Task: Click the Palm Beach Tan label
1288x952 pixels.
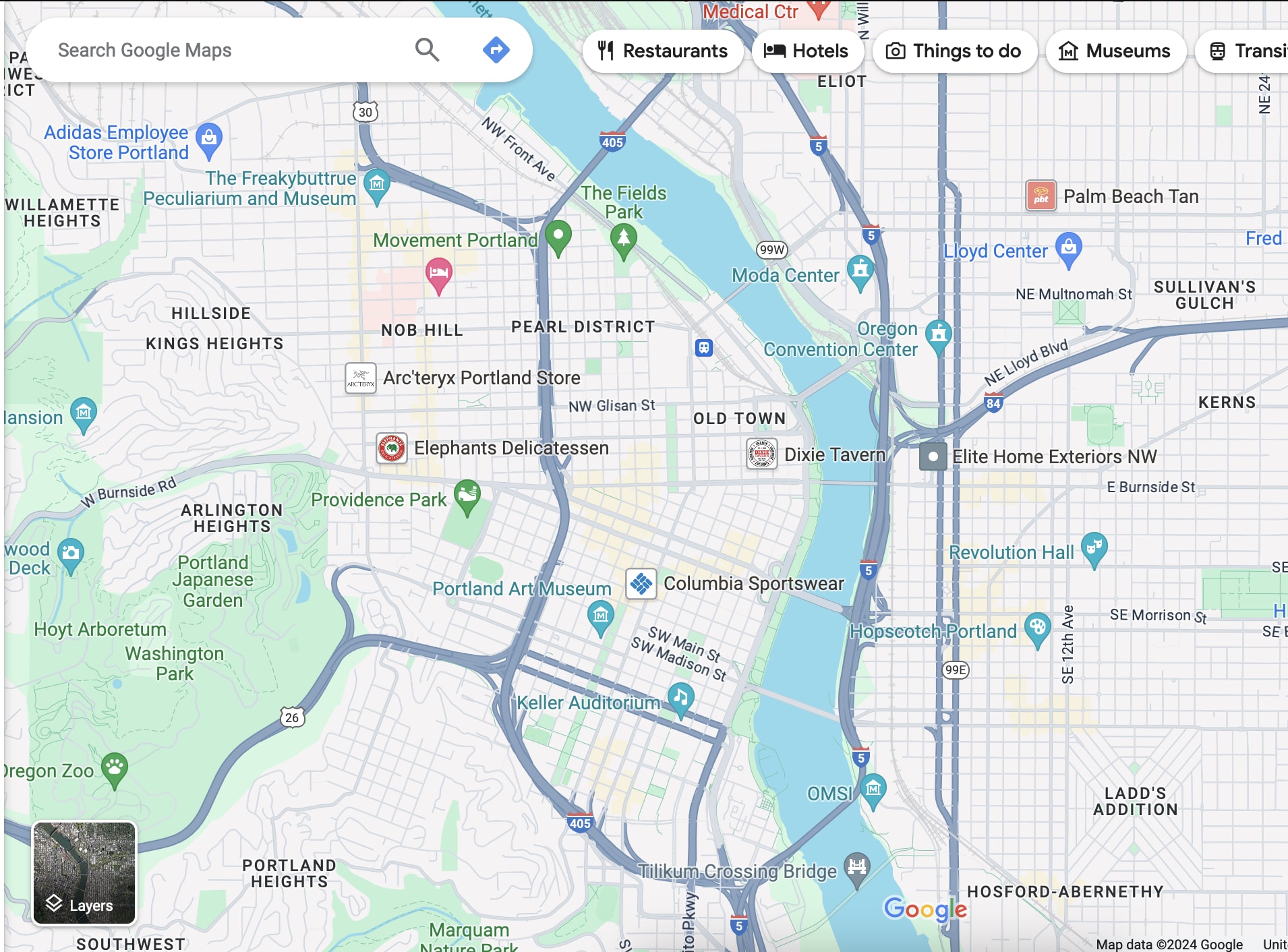Action: coord(1131,196)
